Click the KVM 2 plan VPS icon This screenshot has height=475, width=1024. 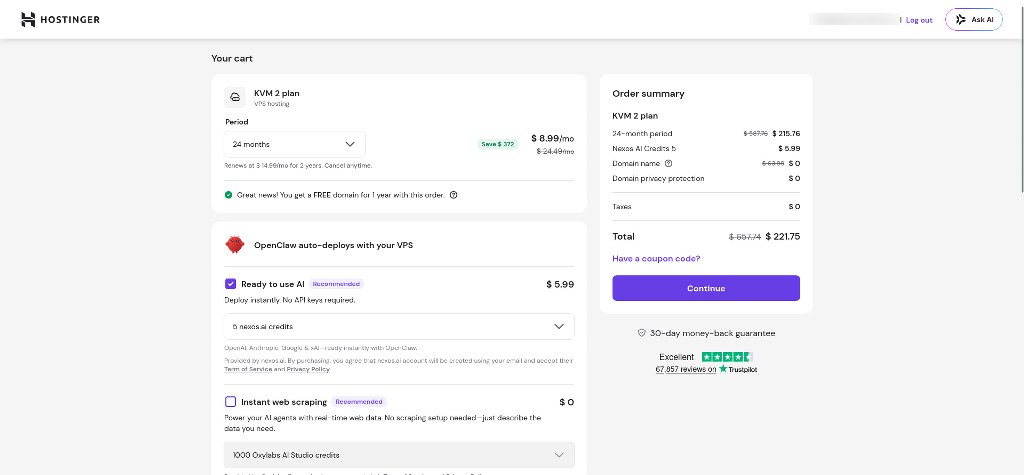pyautogui.click(x=235, y=97)
